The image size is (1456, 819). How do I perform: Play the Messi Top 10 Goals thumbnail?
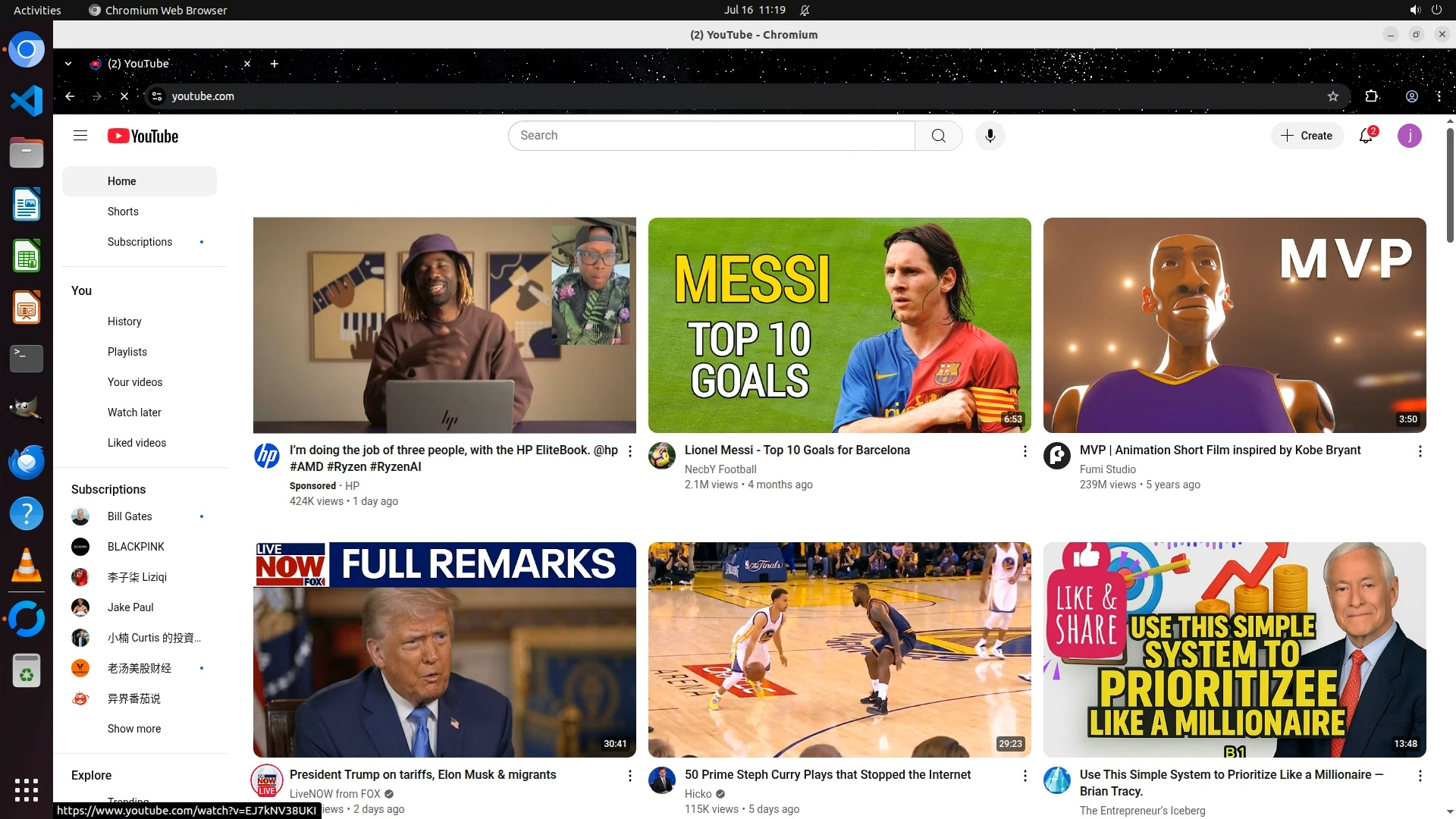pyautogui.click(x=839, y=325)
